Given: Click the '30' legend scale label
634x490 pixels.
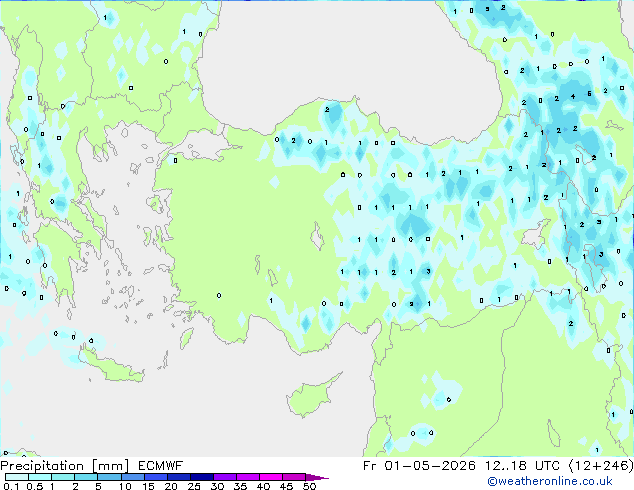Looking at the screenshot, I should [217, 486].
